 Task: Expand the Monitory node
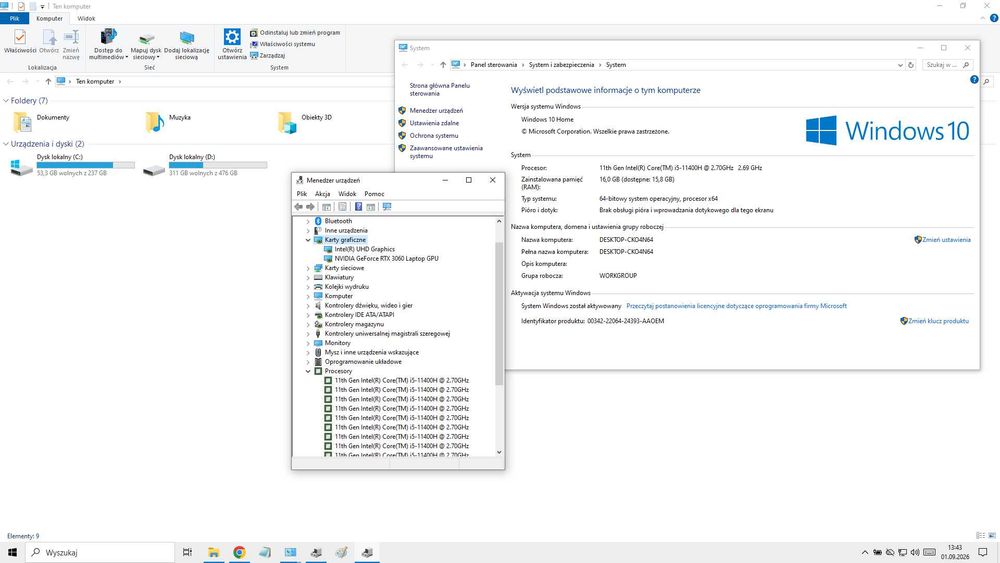click(308, 343)
